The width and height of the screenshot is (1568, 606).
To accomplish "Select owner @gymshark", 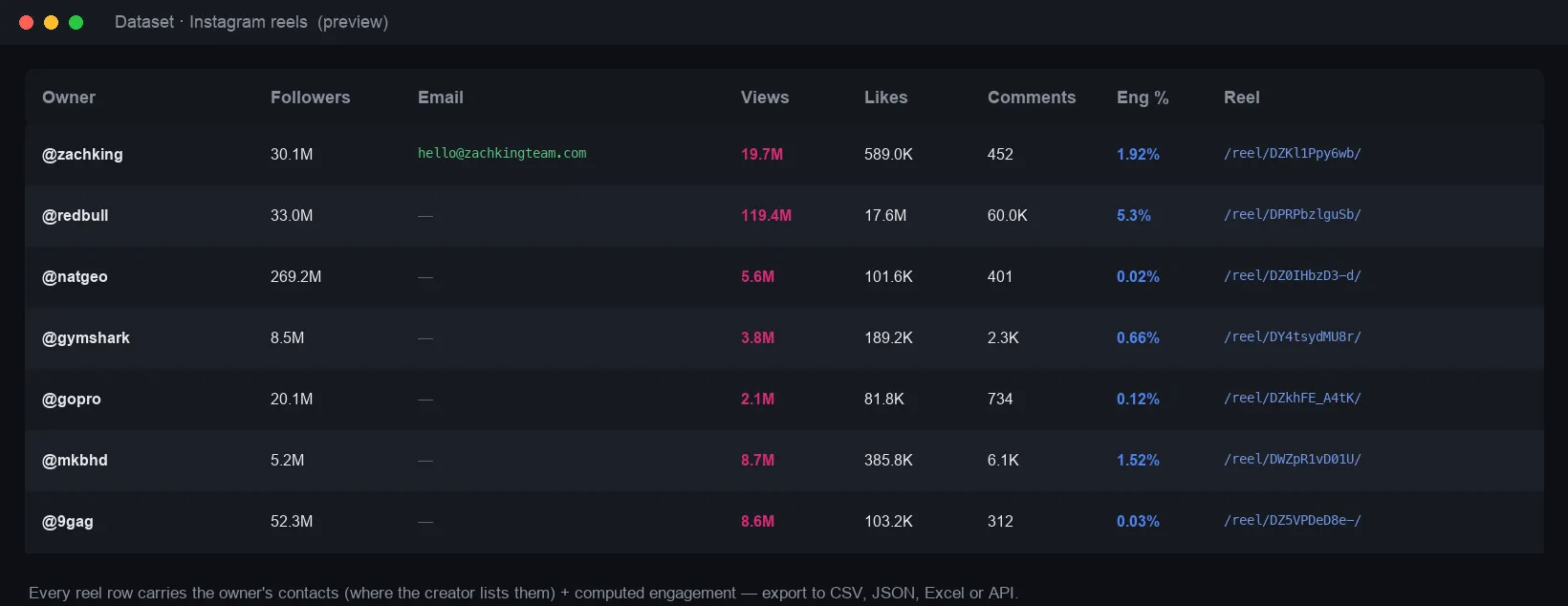I will click(x=86, y=337).
